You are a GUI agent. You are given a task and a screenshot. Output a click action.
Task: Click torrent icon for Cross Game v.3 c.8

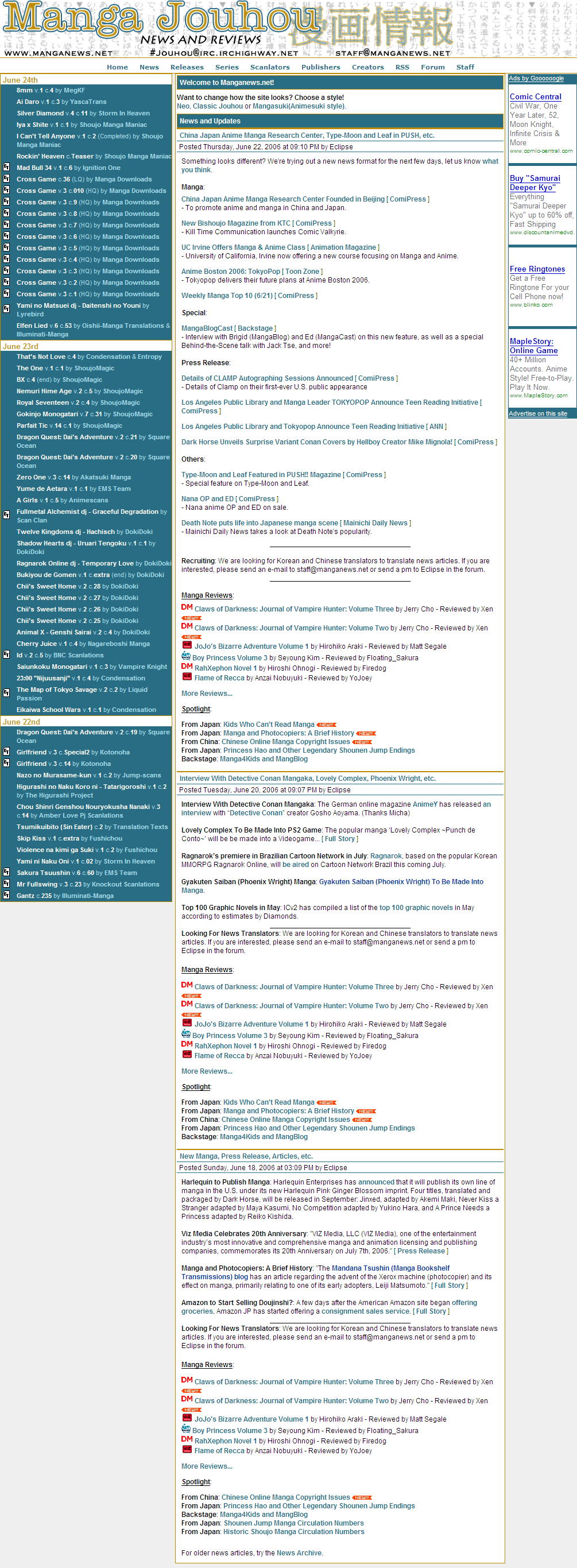click(x=6, y=214)
